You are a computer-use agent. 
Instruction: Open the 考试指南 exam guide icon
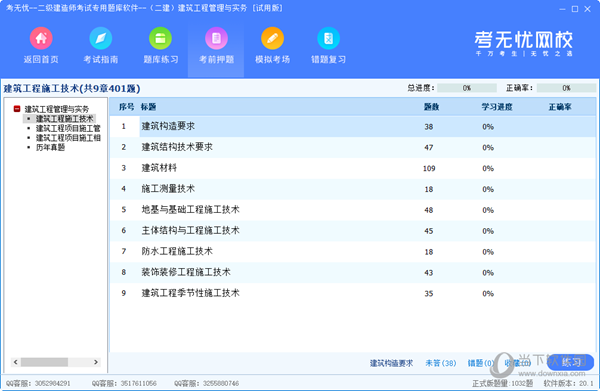click(x=101, y=38)
